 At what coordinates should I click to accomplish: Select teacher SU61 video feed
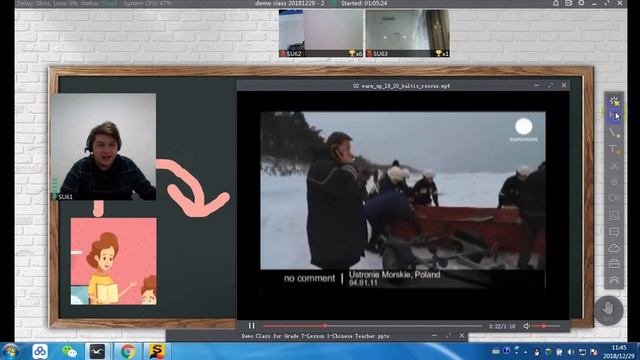103,147
